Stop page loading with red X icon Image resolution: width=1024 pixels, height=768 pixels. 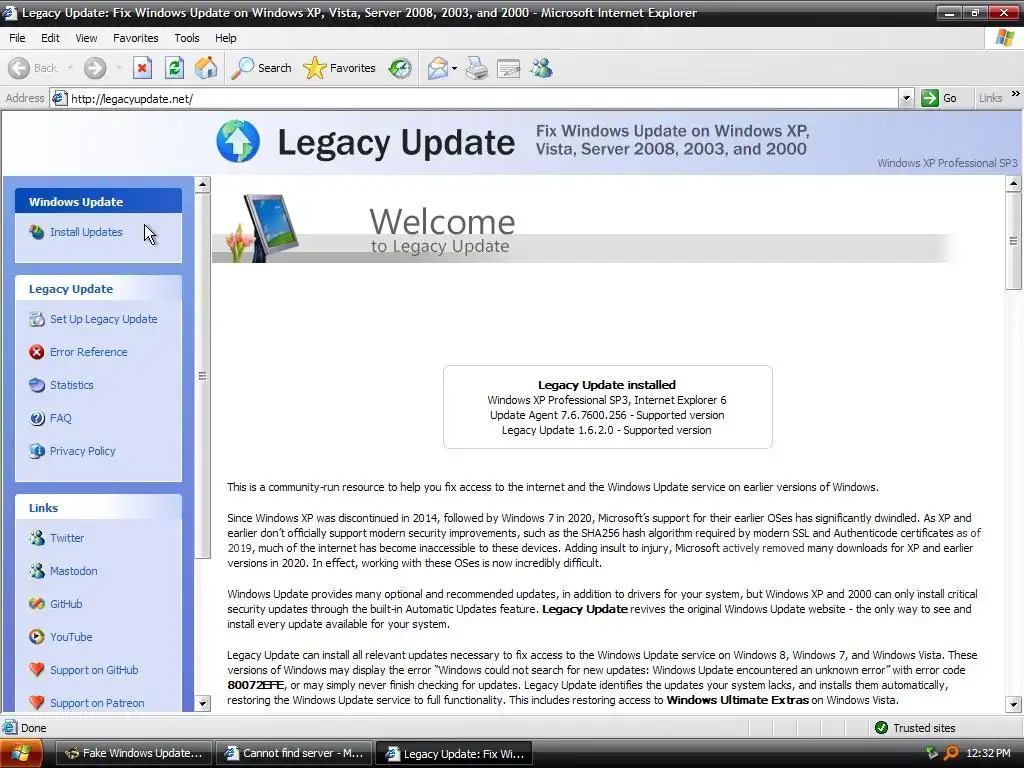[142, 68]
